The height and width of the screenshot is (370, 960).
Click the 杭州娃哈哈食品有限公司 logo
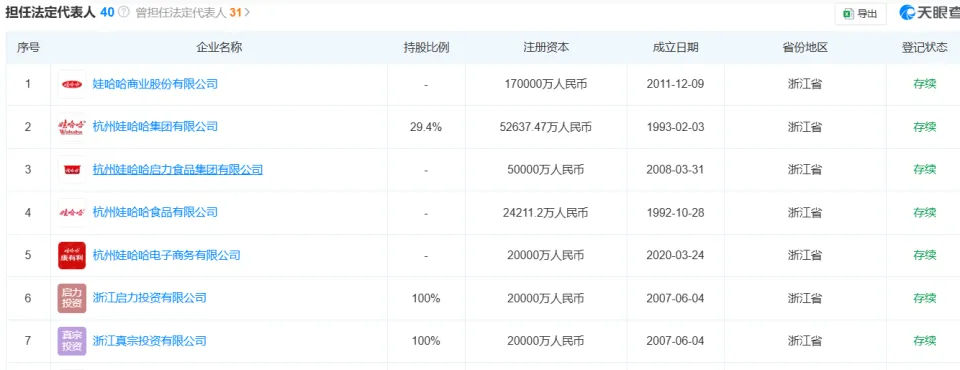(72, 213)
